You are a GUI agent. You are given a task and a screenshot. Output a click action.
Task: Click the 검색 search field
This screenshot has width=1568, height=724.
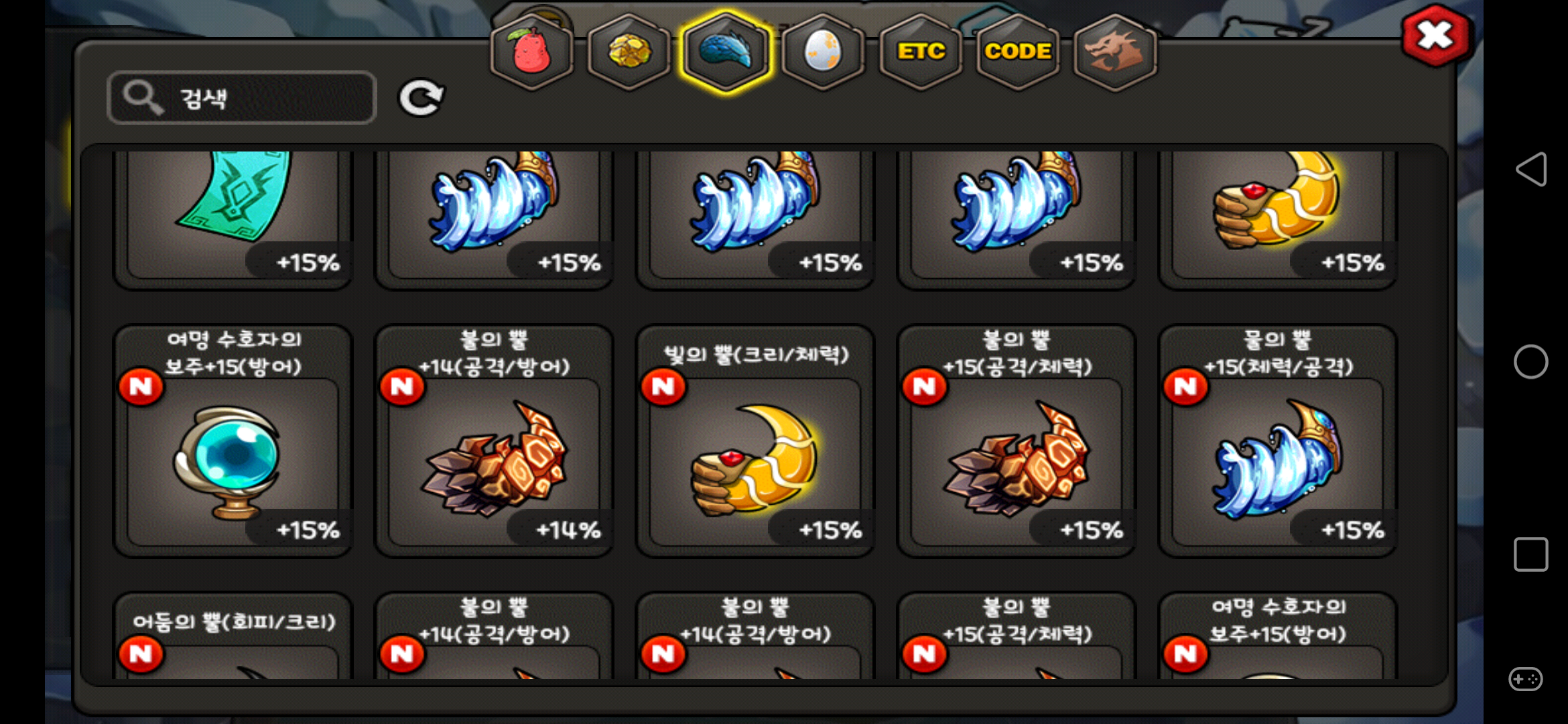coord(241,98)
